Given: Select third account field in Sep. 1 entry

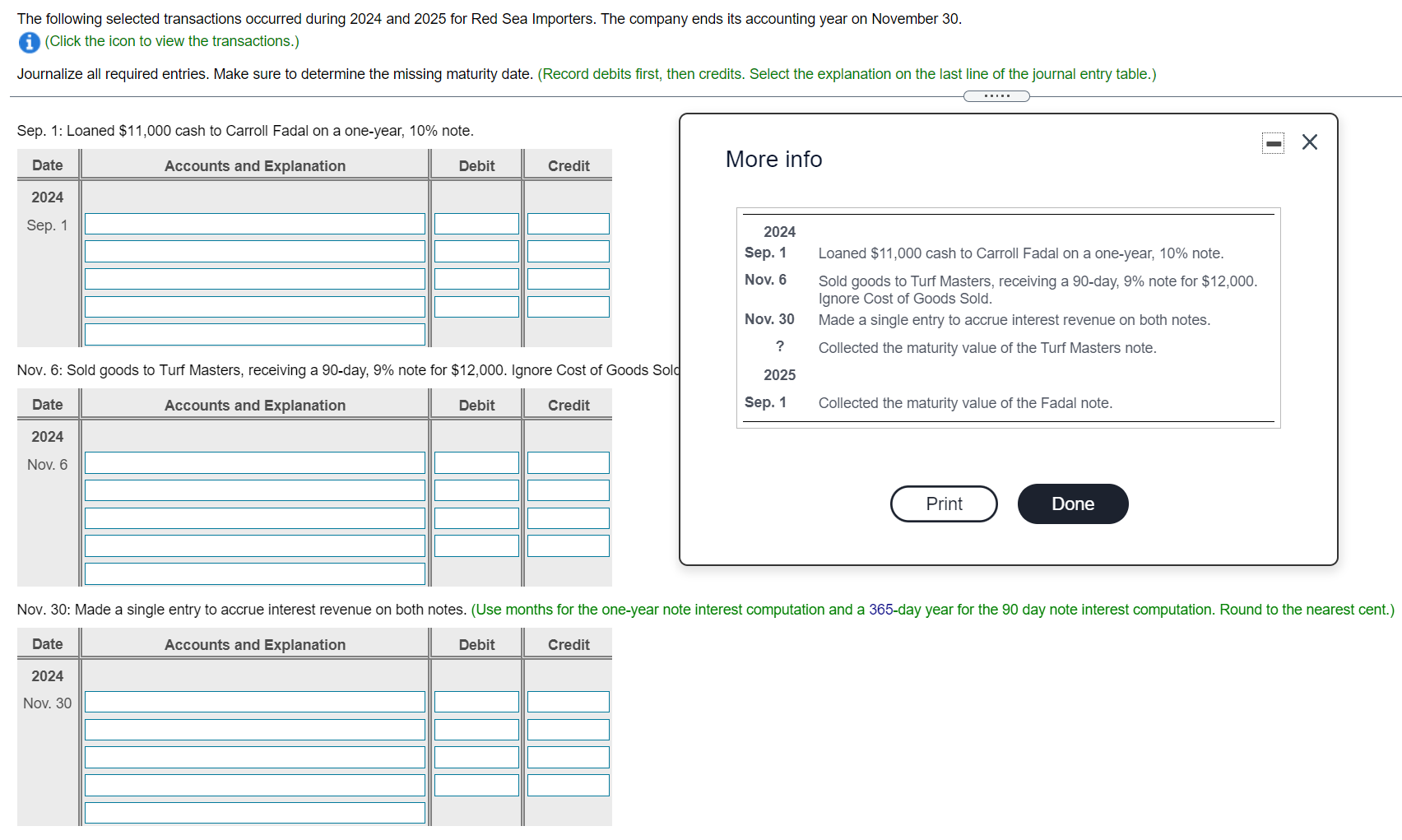Looking at the screenshot, I should click(x=255, y=279).
